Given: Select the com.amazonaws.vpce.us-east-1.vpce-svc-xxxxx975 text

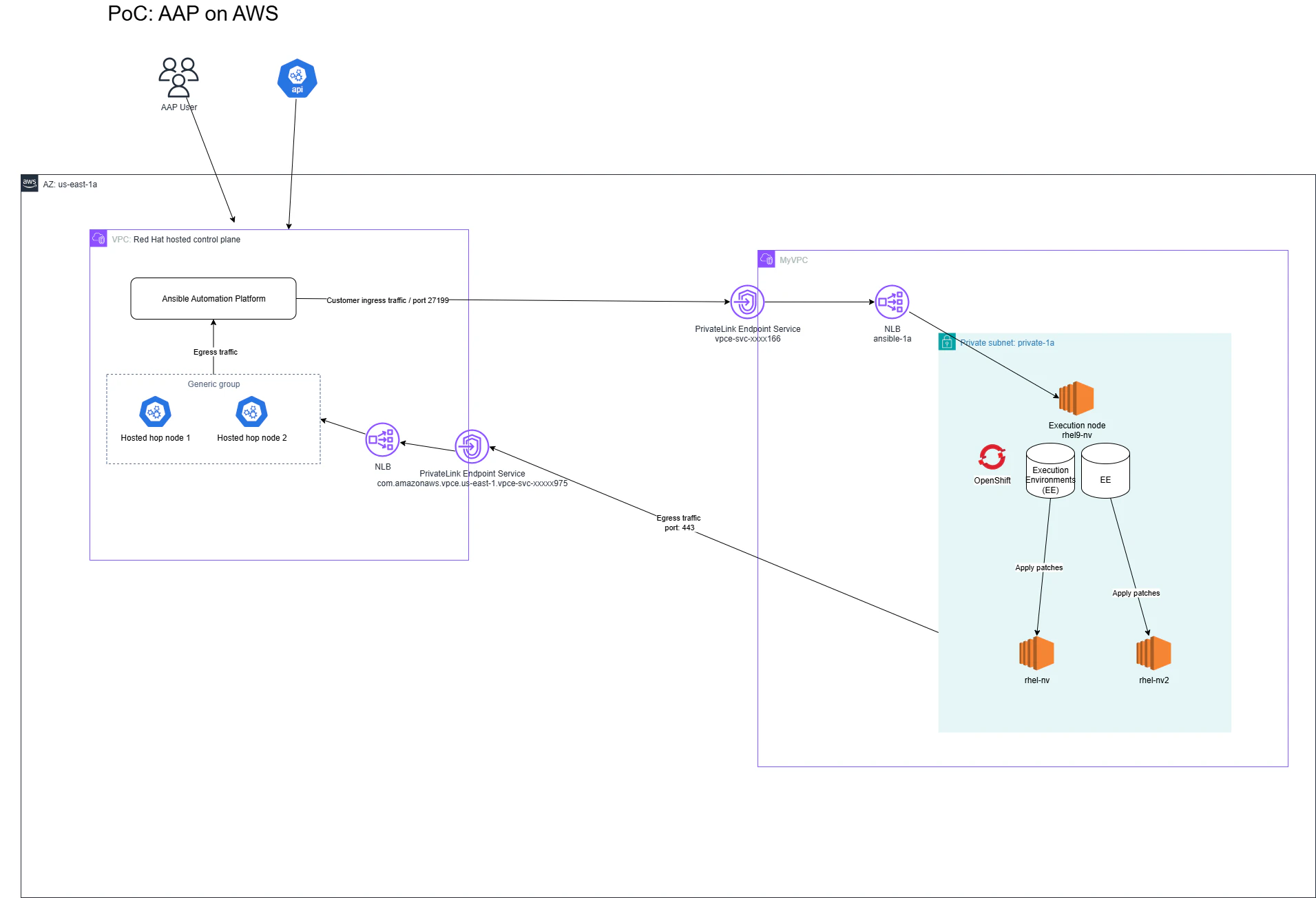Looking at the screenshot, I should [x=472, y=483].
